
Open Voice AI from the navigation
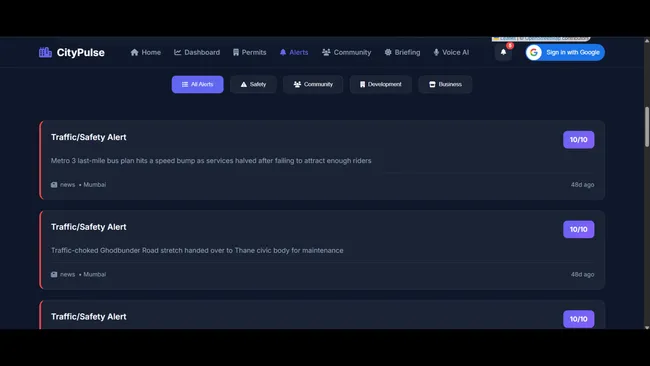pyautogui.click(x=451, y=52)
